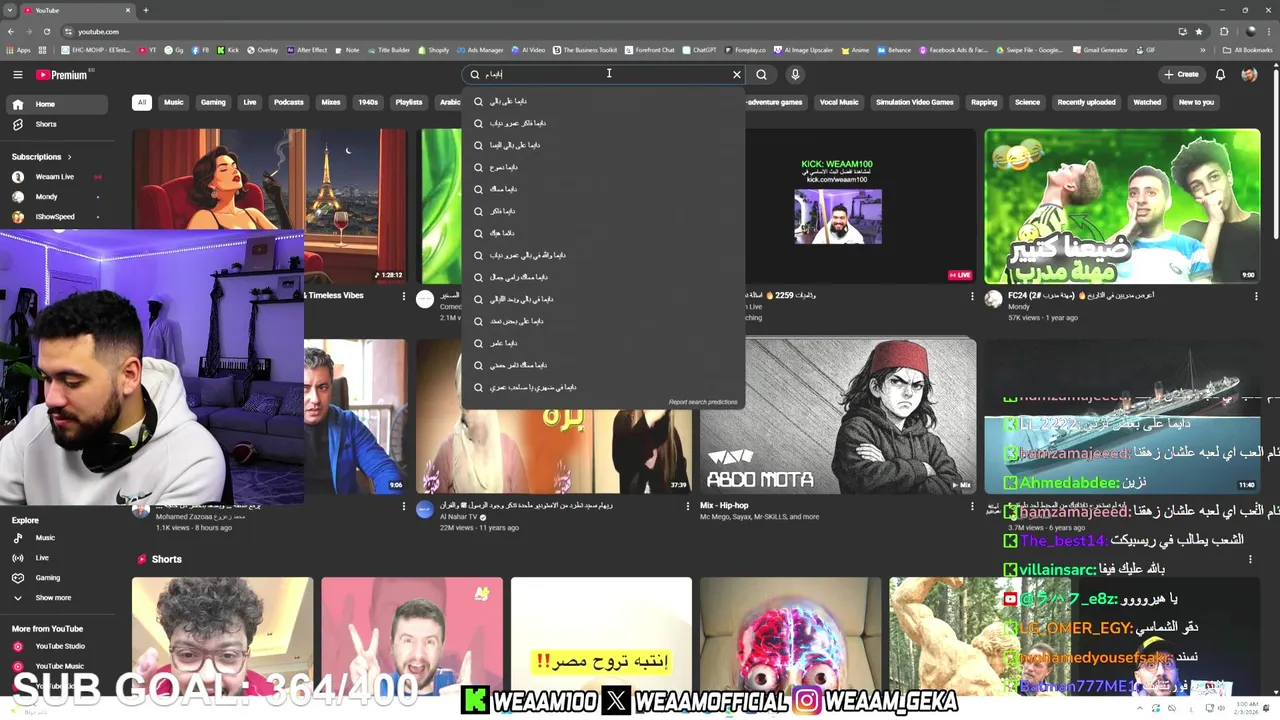Click the Create button
The width and height of the screenshot is (1280, 720).
click(x=1181, y=75)
